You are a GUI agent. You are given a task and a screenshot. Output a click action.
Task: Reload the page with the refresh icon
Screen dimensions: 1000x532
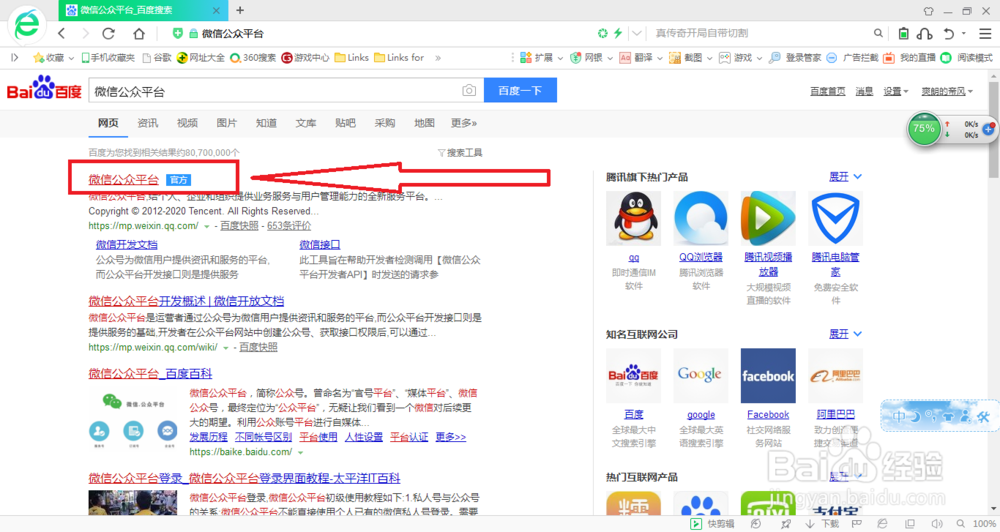coord(108,33)
